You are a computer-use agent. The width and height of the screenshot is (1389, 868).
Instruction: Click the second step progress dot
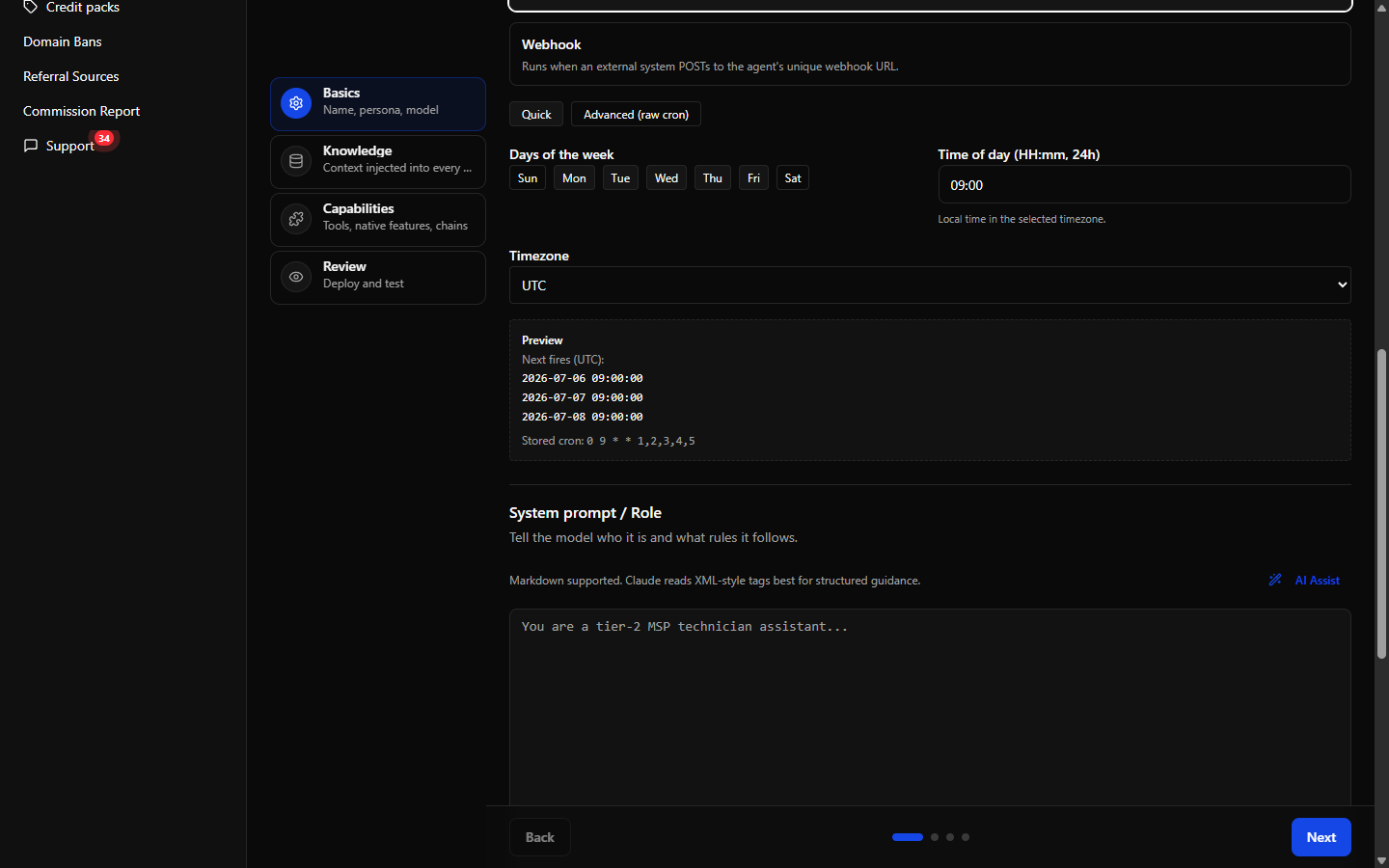935,837
